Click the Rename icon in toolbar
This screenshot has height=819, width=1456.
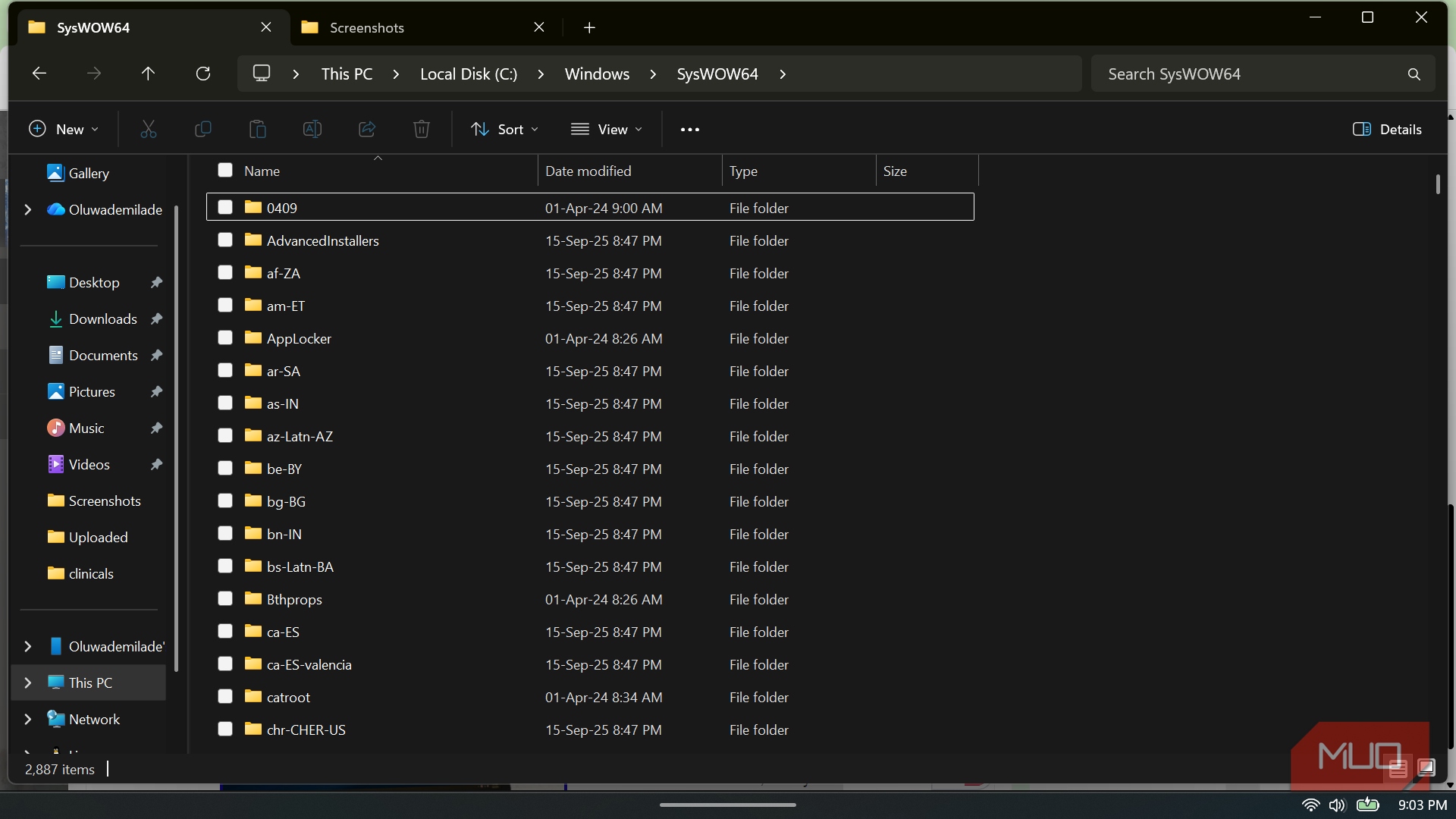pyautogui.click(x=312, y=129)
